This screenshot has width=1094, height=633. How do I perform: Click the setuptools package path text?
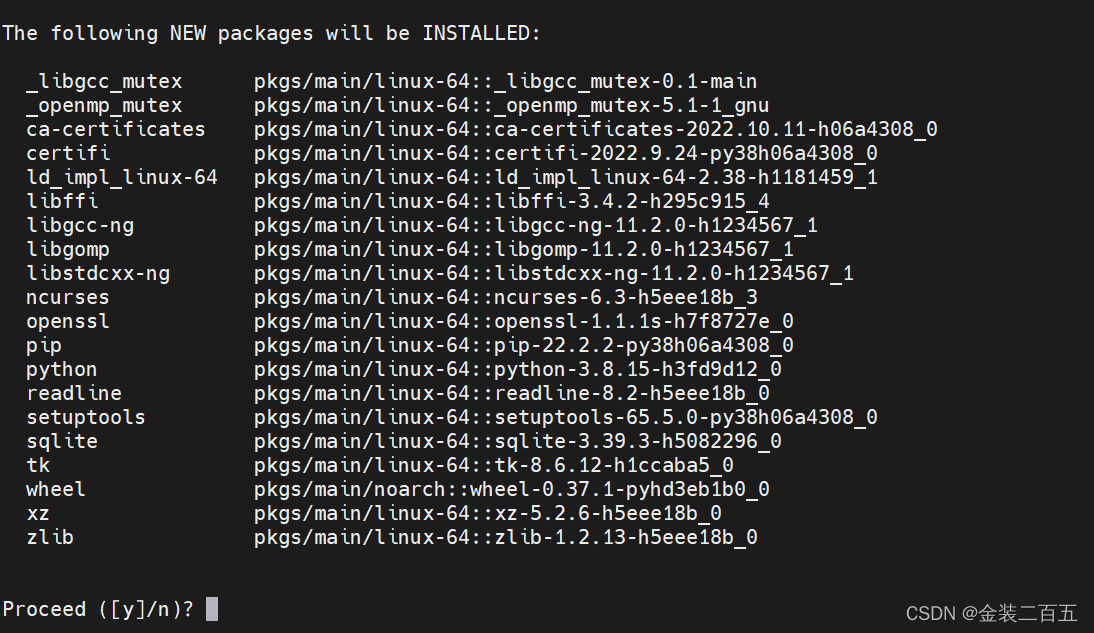click(566, 417)
